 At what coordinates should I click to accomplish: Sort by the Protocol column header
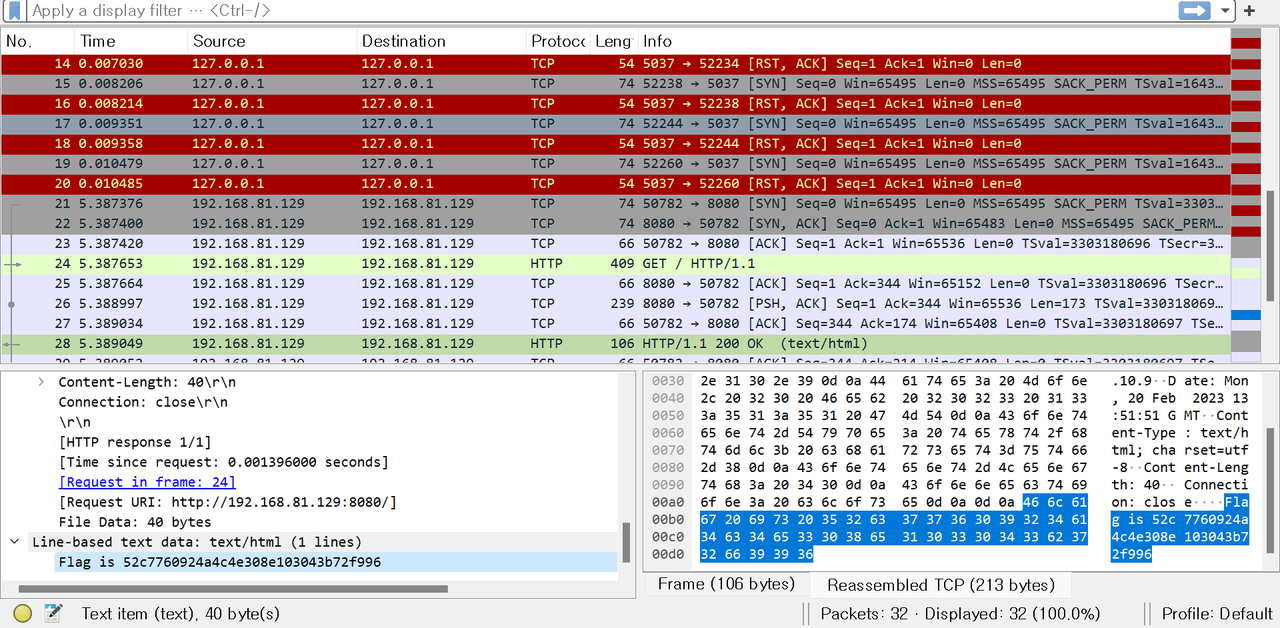point(558,41)
